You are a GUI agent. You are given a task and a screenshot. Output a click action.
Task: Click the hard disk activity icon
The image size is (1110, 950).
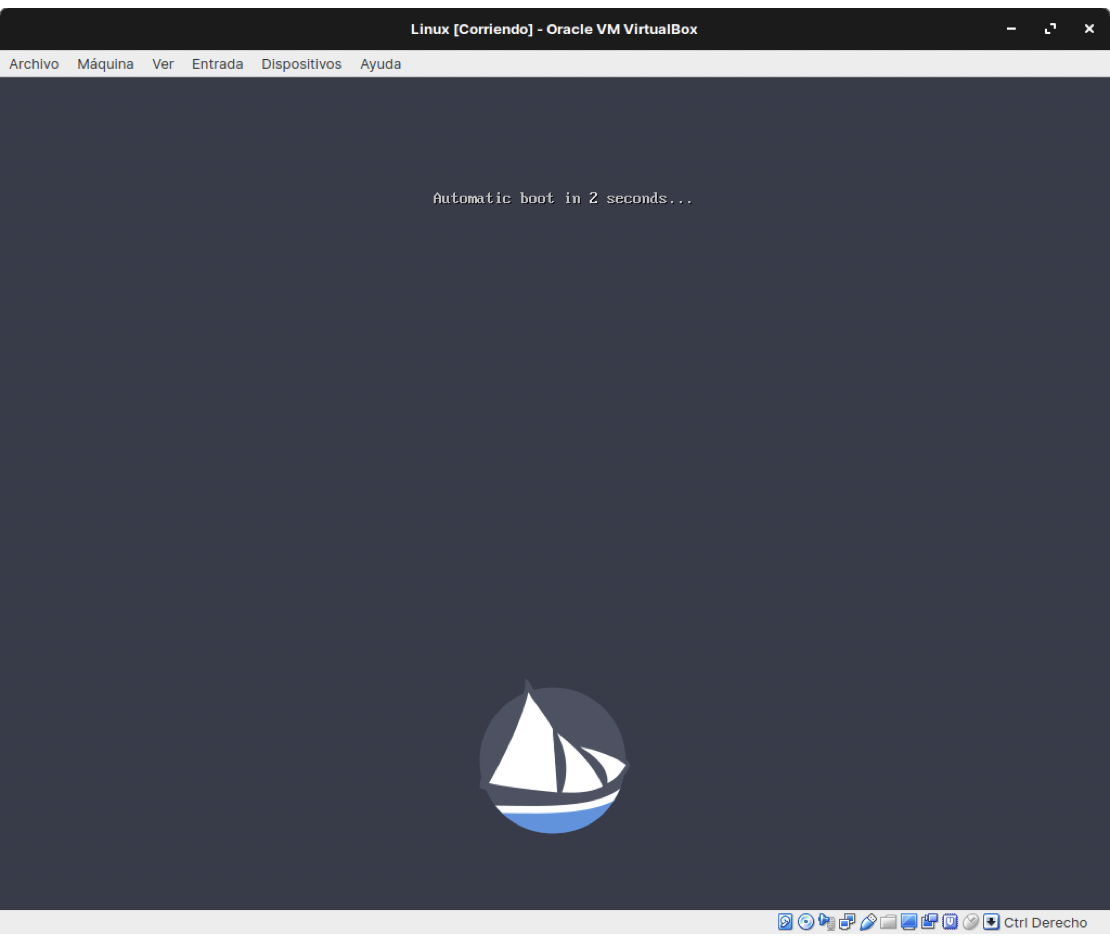[785, 922]
